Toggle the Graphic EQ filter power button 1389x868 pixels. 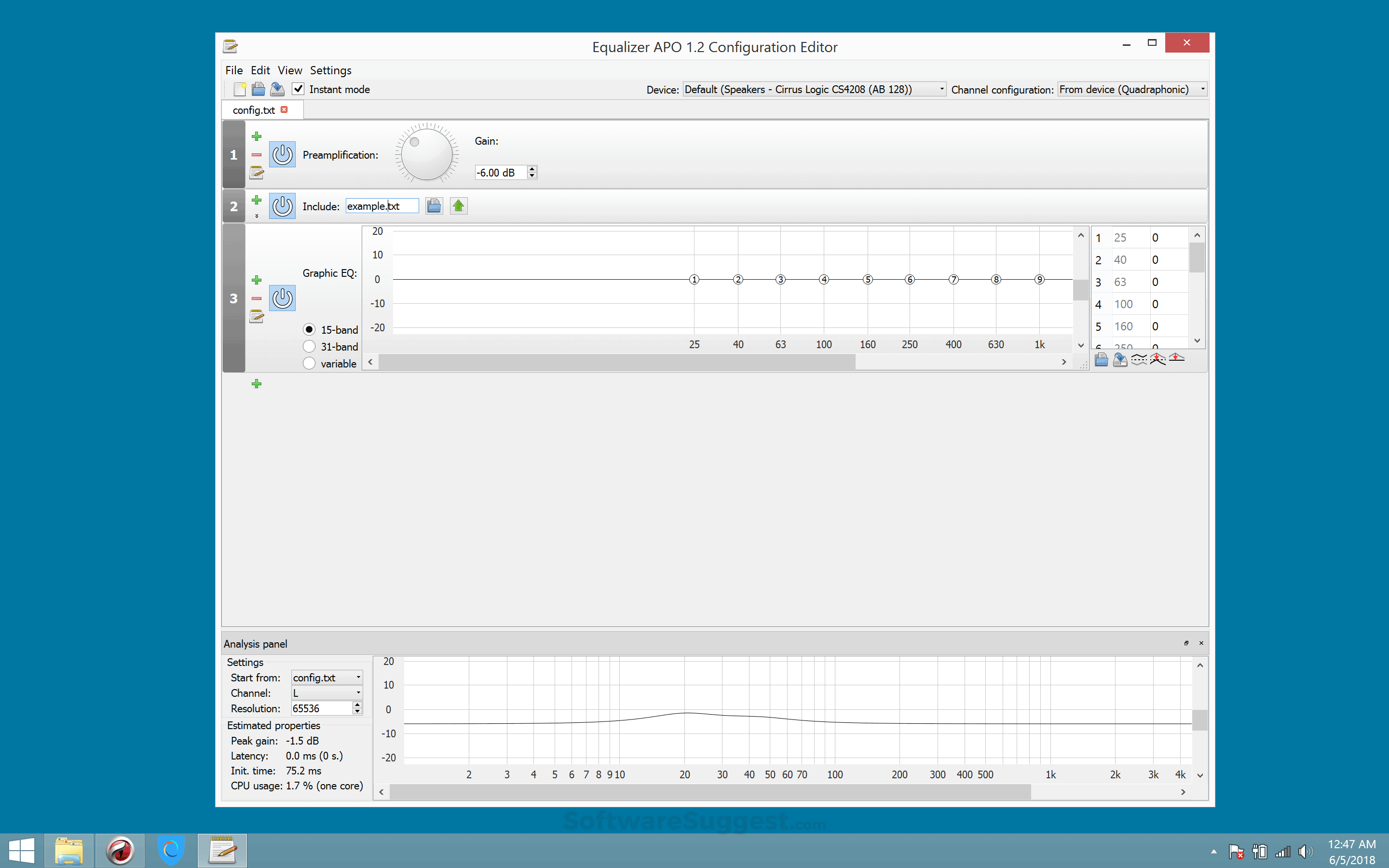[x=282, y=298]
